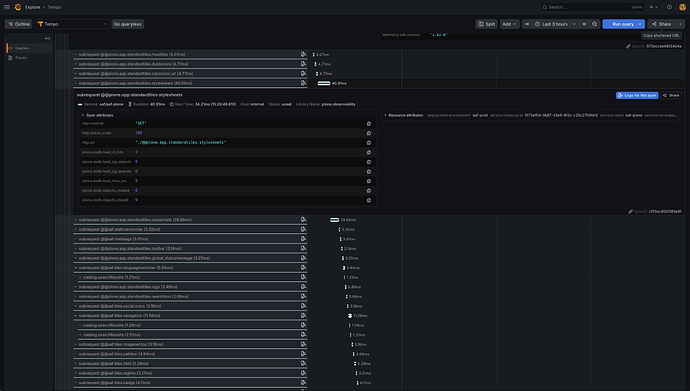Click the stylesheets 40.91ms timeline bar

[324, 83]
